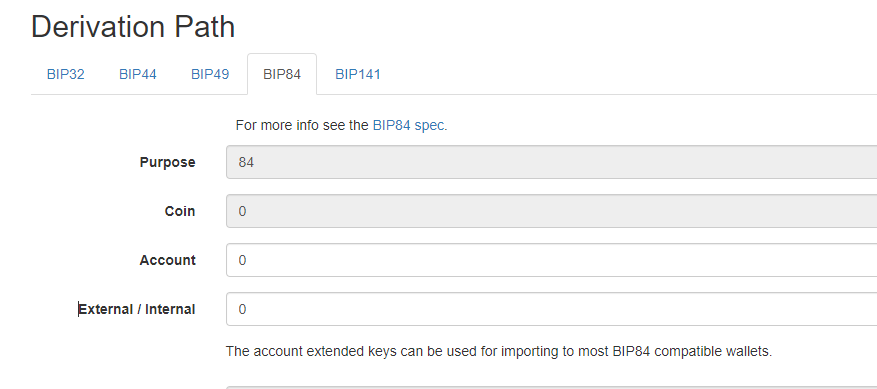The image size is (877, 389).
Task: Click the Coin field label
Action: click(180, 211)
